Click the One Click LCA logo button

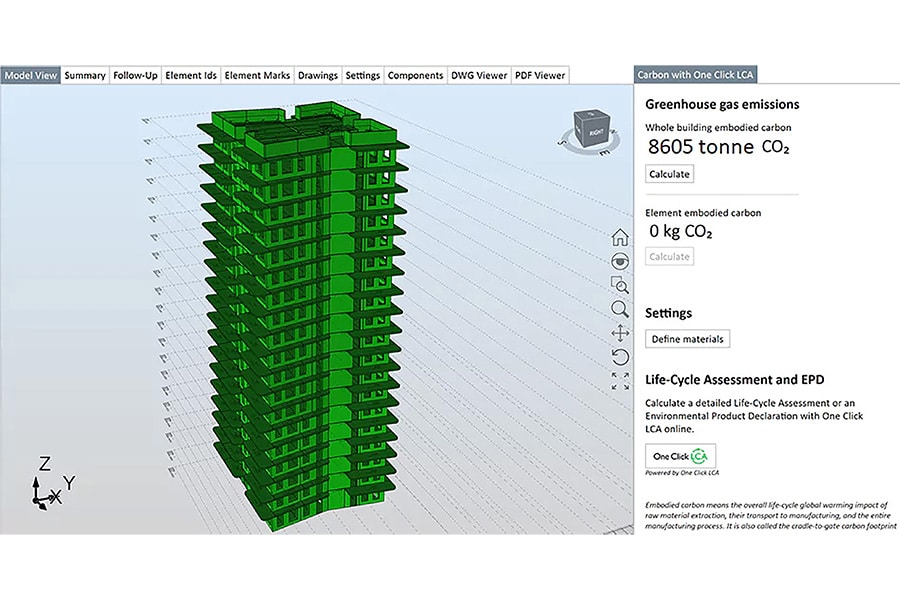pos(680,456)
